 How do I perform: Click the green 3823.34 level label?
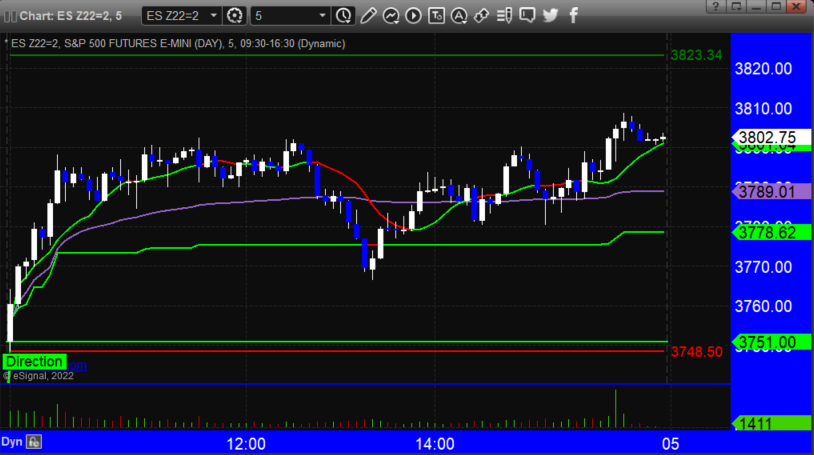[696, 55]
